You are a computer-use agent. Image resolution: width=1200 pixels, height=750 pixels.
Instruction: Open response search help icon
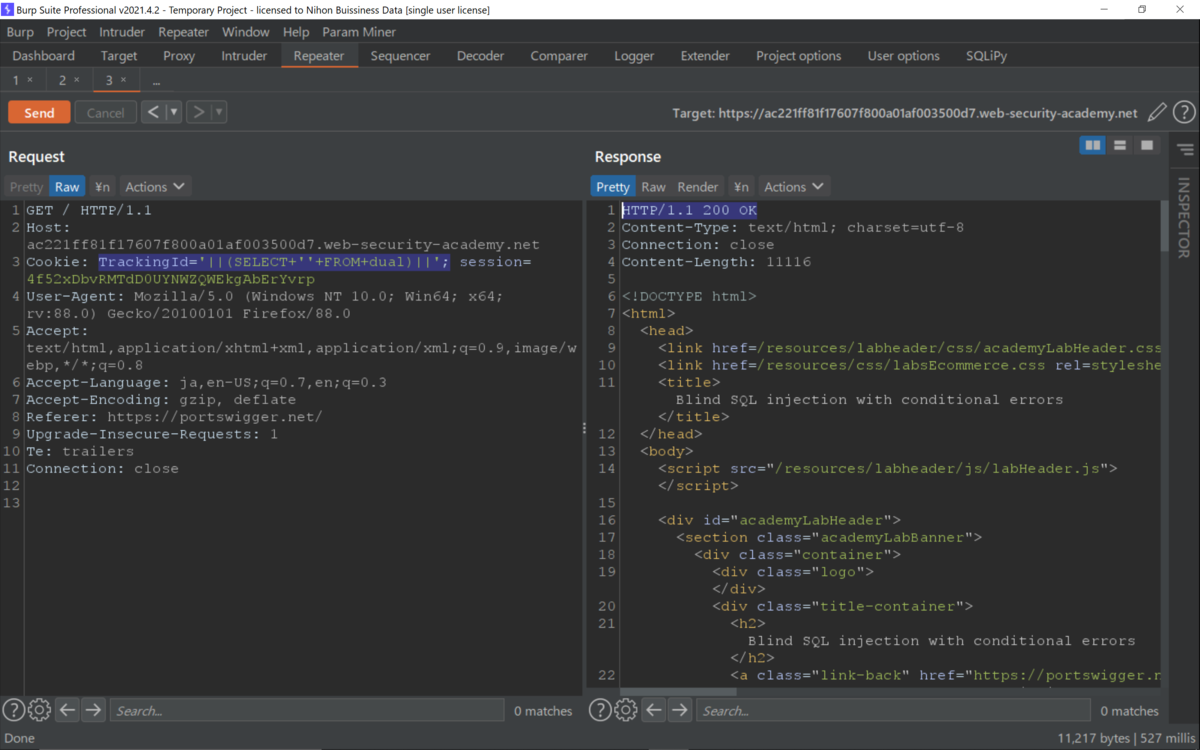(600, 710)
